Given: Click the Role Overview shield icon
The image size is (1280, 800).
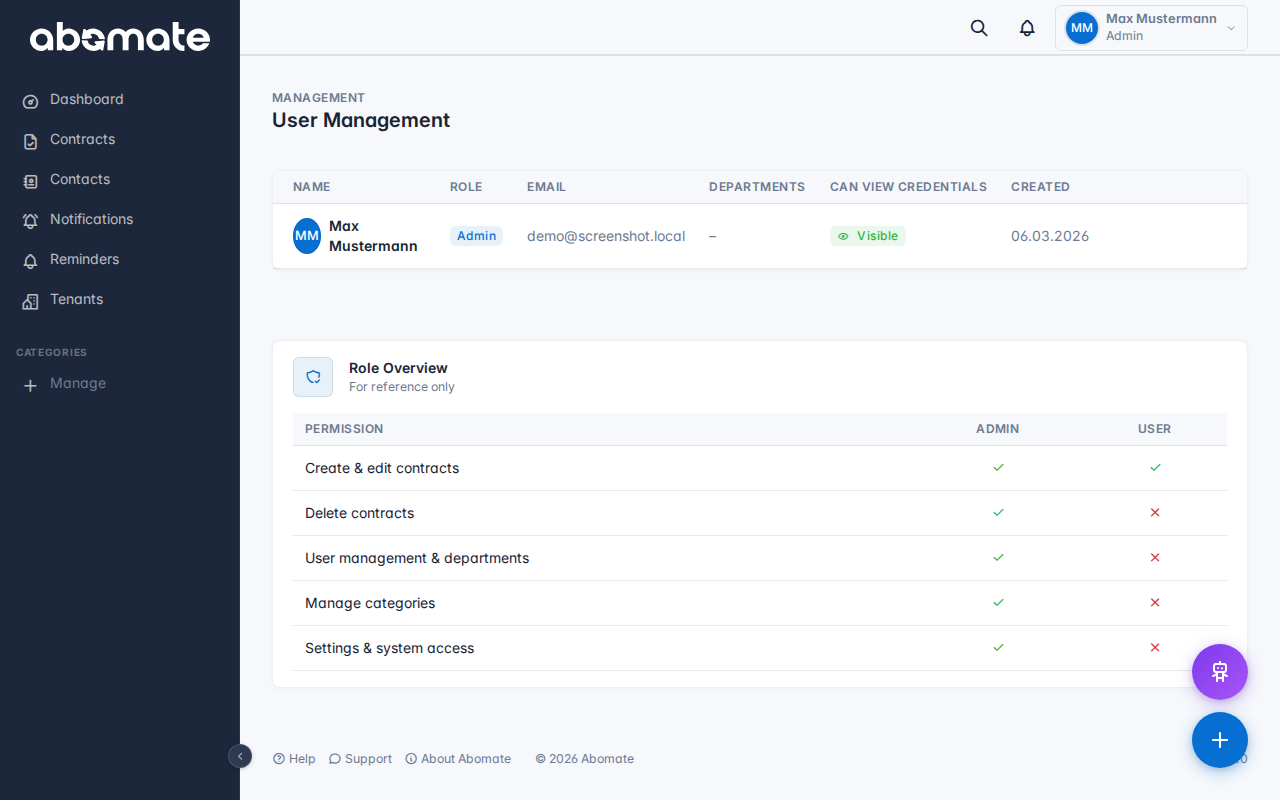Looking at the screenshot, I should point(313,377).
